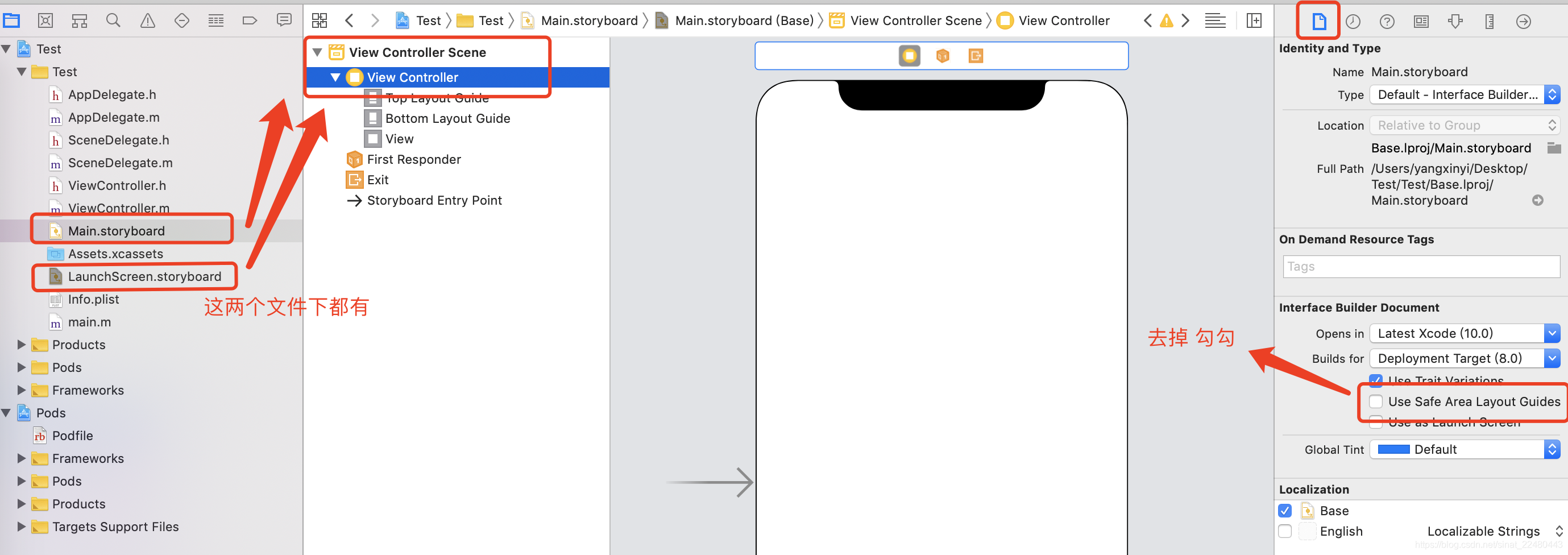Show the Quick Help inspector
This screenshot has width=1568, height=555.
[x=1387, y=21]
